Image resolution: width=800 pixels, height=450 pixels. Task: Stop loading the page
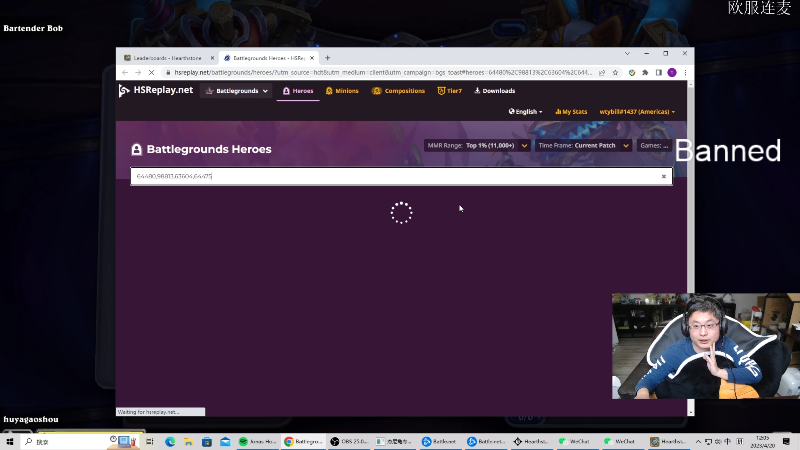coord(152,73)
